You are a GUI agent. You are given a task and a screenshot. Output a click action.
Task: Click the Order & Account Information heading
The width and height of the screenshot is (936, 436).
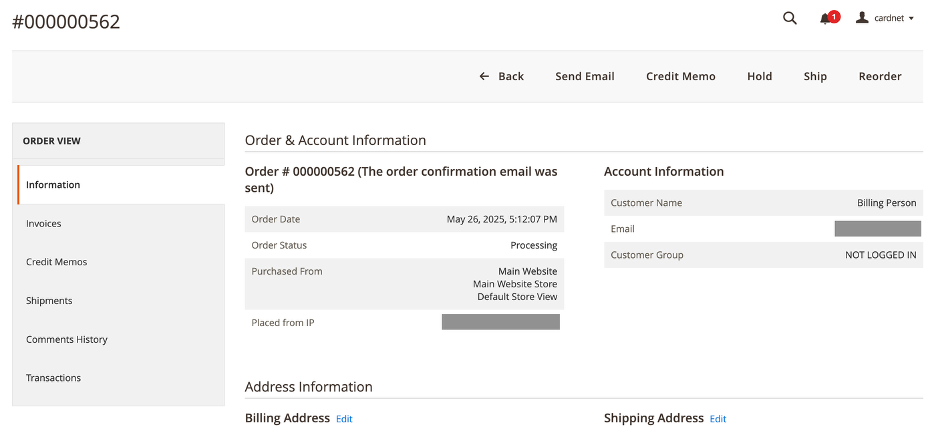335,140
